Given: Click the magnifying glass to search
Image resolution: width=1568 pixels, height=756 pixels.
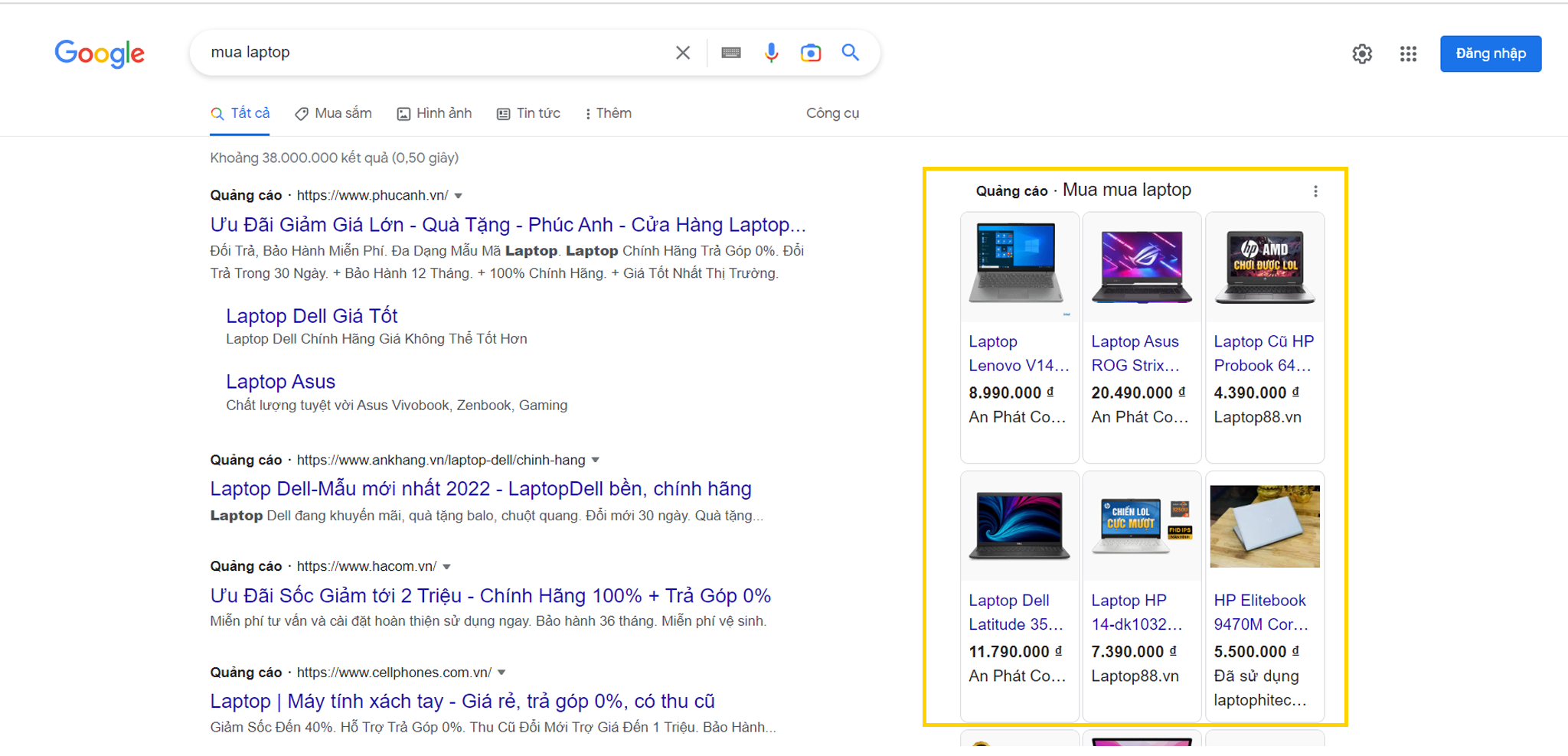Looking at the screenshot, I should point(851,53).
